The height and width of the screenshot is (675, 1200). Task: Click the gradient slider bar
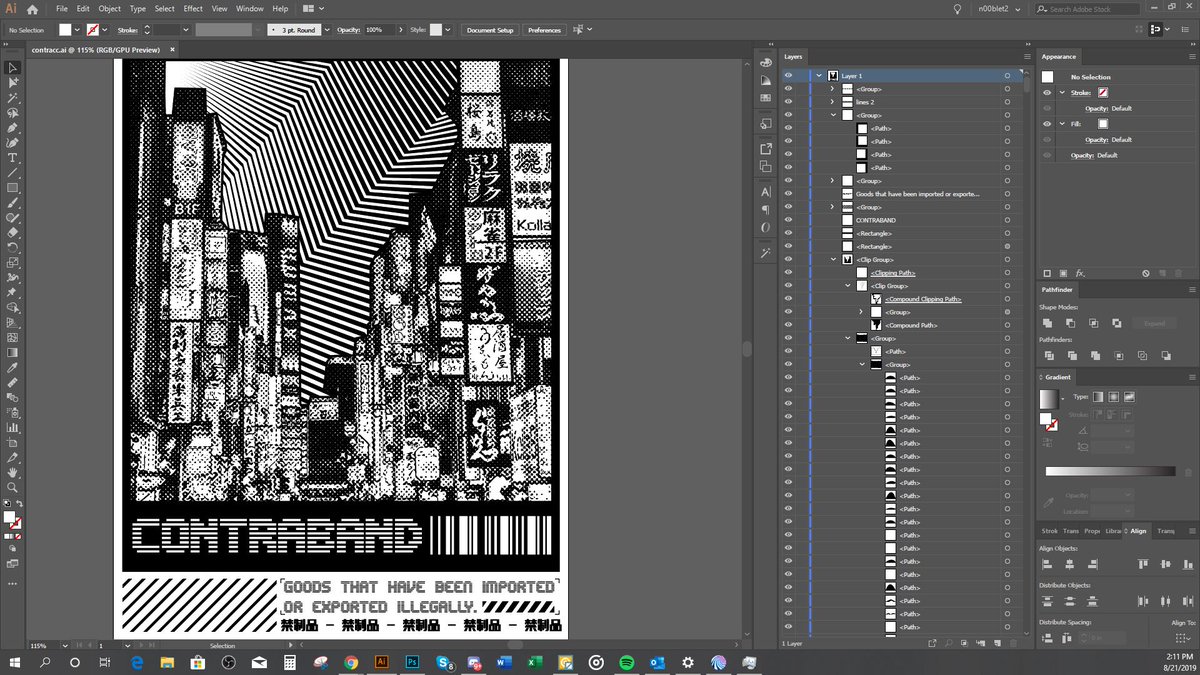click(1110, 471)
